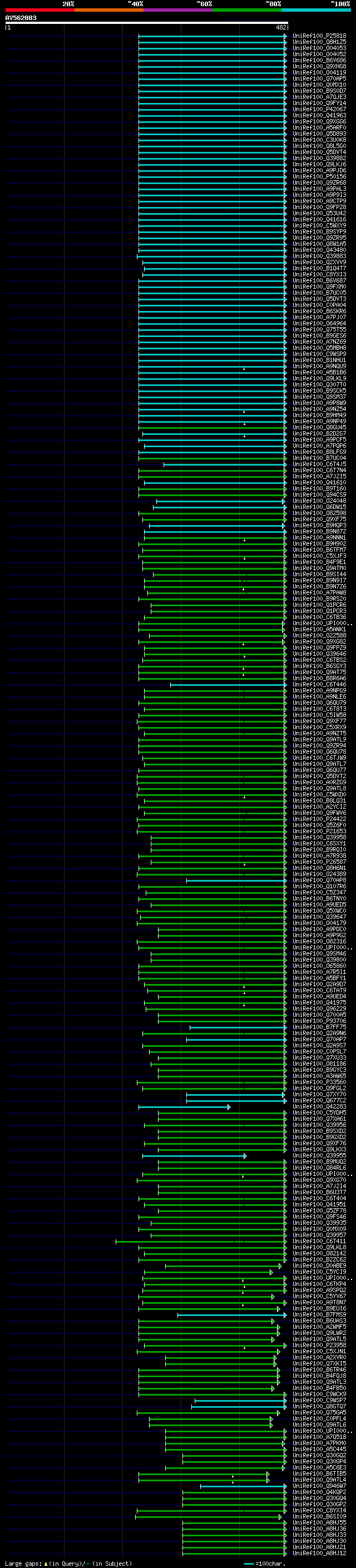This screenshot has height=1568, width=356.
Task: Select label UniRef100_A7QJE3
Action: (x=319, y=97)
